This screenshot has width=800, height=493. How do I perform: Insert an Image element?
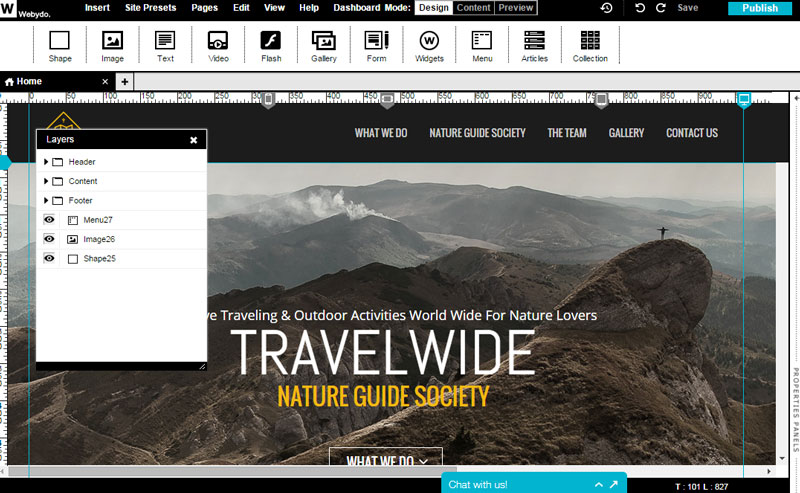tap(112, 46)
